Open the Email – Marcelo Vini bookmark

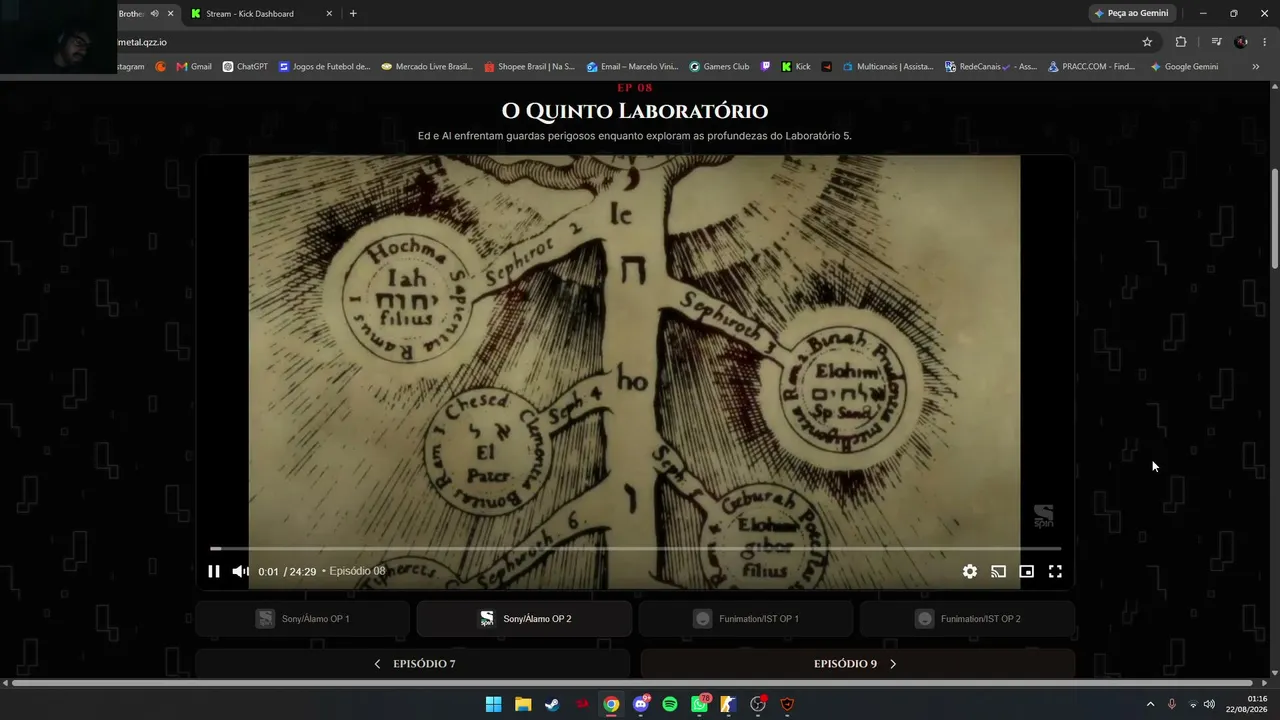click(x=632, y=67)
